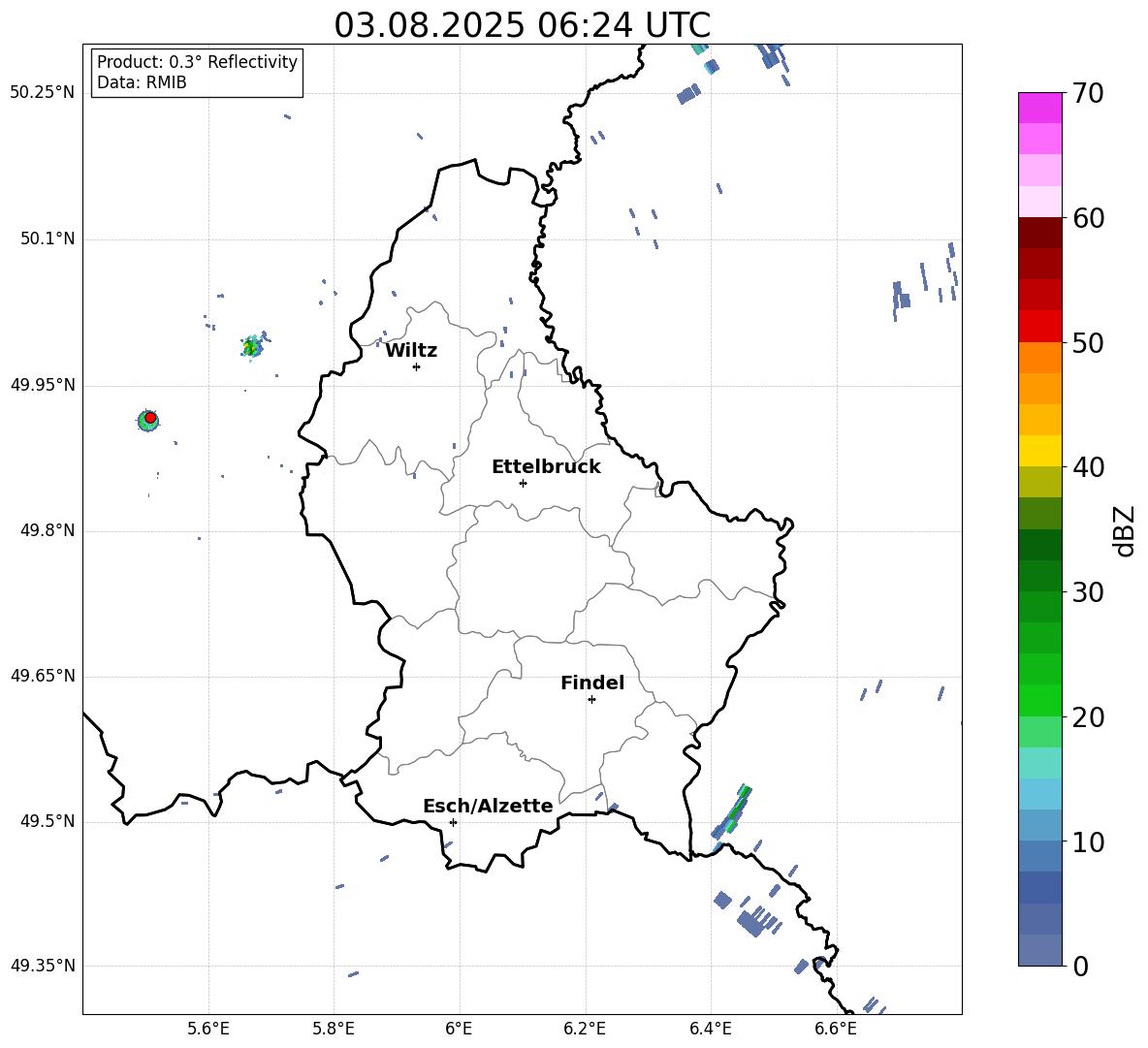Click the colorbar tick label 20

[x=1088, y=717]
